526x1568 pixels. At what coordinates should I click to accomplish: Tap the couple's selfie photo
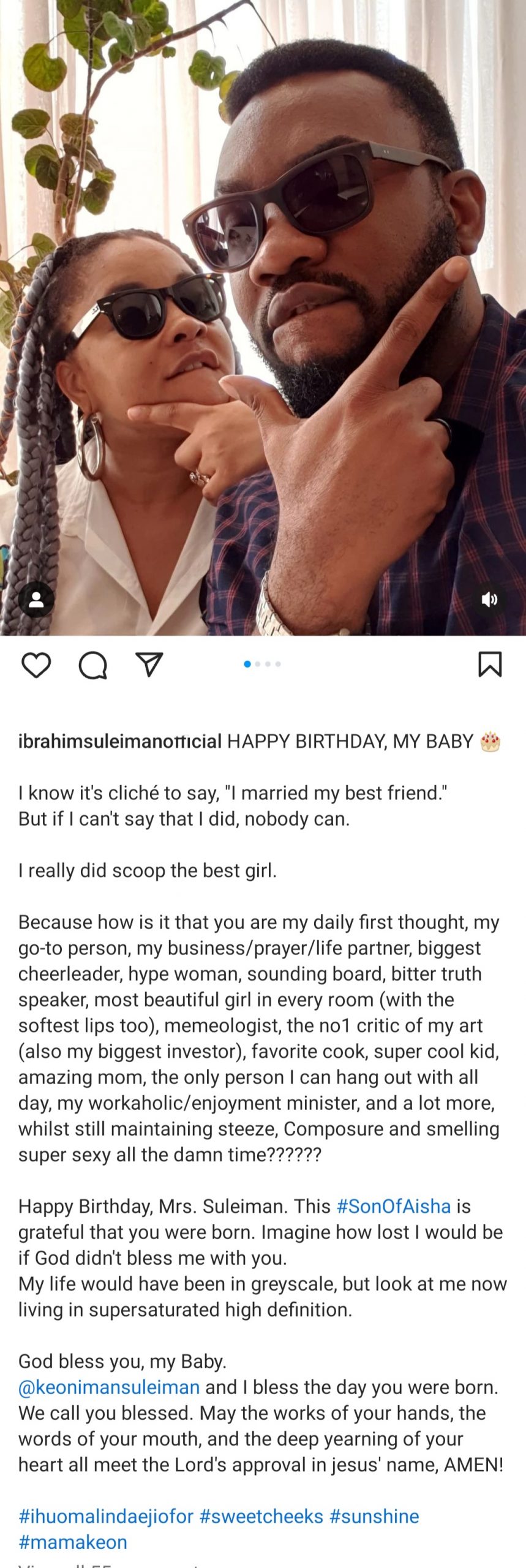click(x=263, y=318)
